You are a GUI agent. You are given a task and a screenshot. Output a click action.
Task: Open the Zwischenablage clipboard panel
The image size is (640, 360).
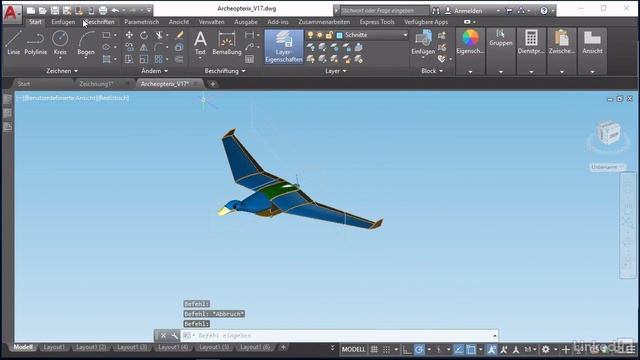coord(562,42)
